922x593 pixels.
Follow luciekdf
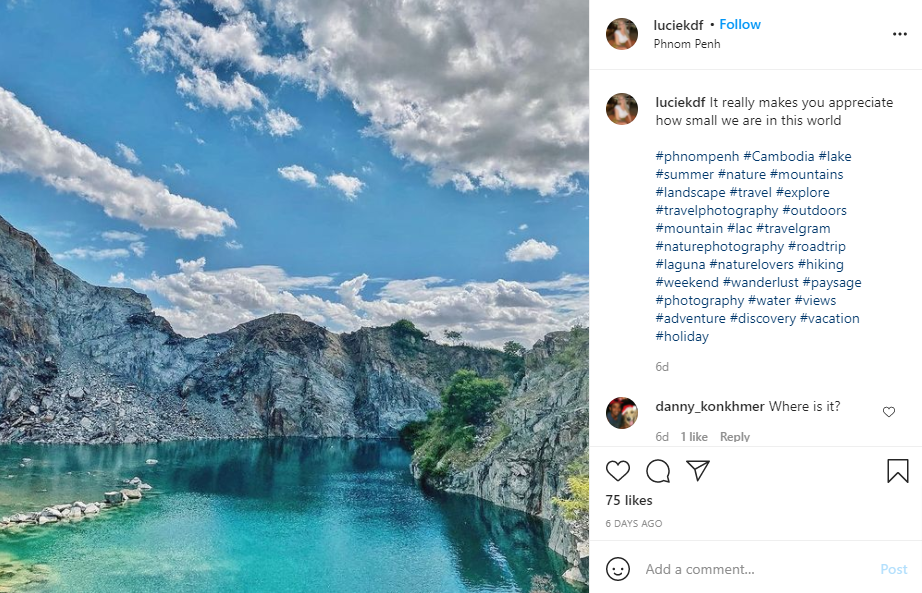coord(740,24)
